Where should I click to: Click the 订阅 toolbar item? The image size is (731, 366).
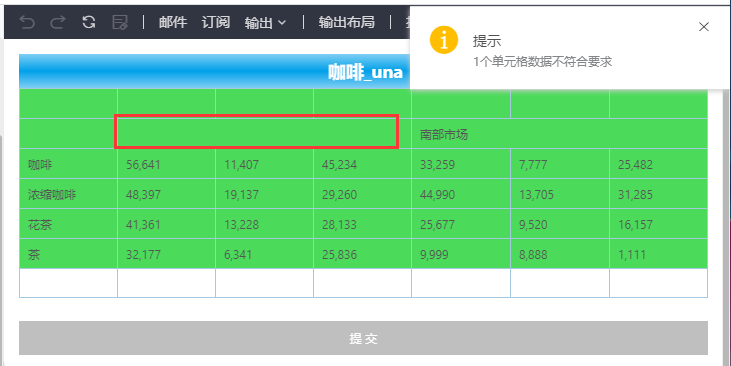[x=216, y=22]
